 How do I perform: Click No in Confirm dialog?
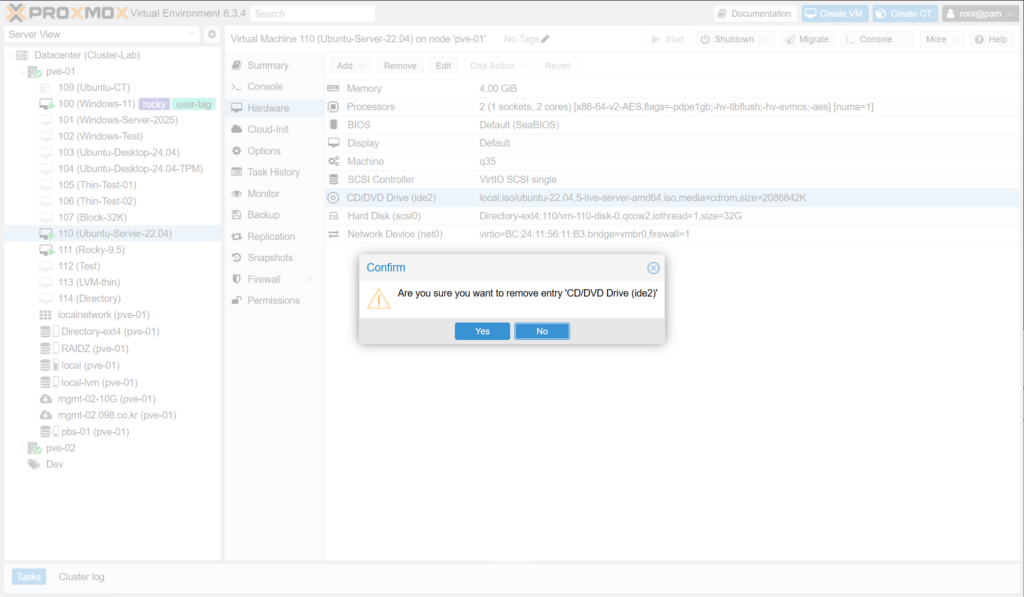click(x=541, y=331)
